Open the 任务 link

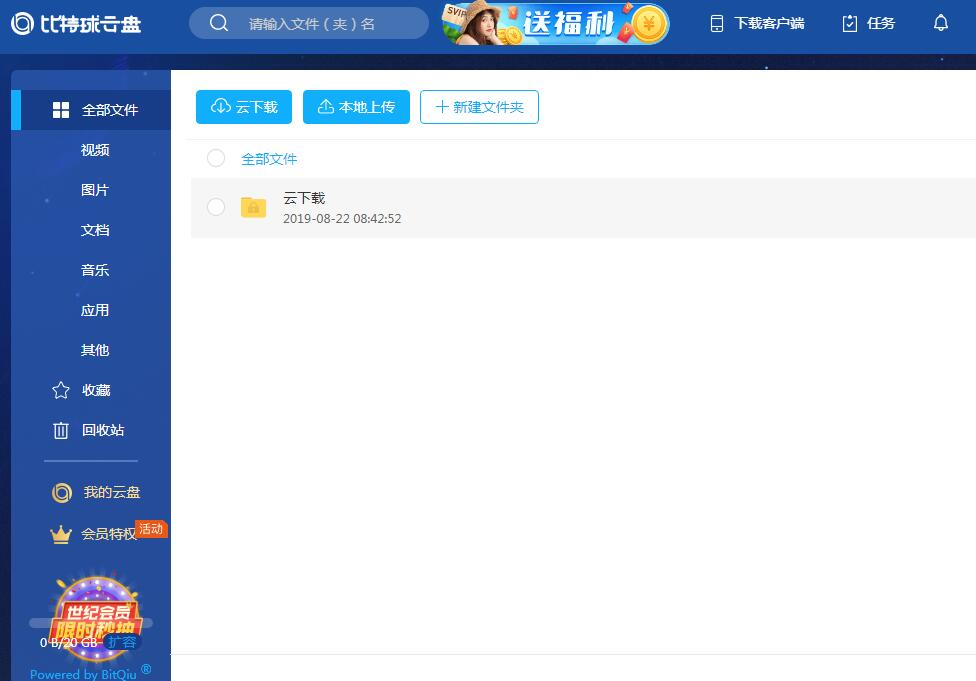click(881, 24)
